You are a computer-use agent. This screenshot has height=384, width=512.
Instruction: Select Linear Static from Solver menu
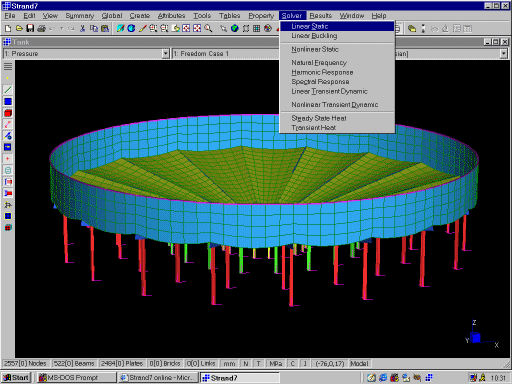(337, 26)
